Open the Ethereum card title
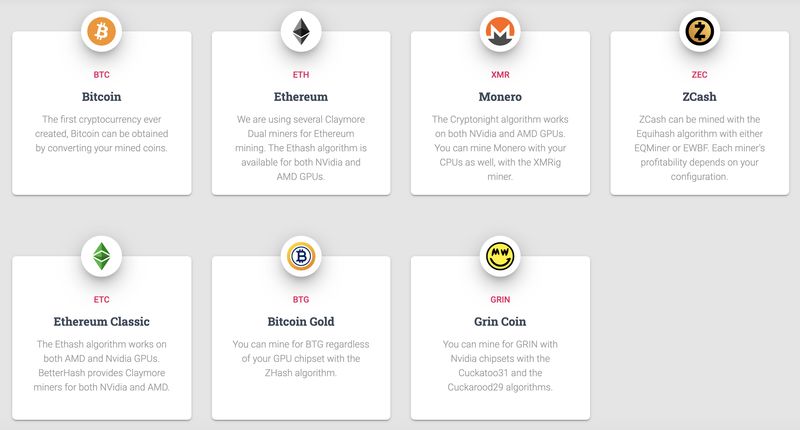This screenshot has width=800, height=430. pyautogui.click(x=301, y=97)
